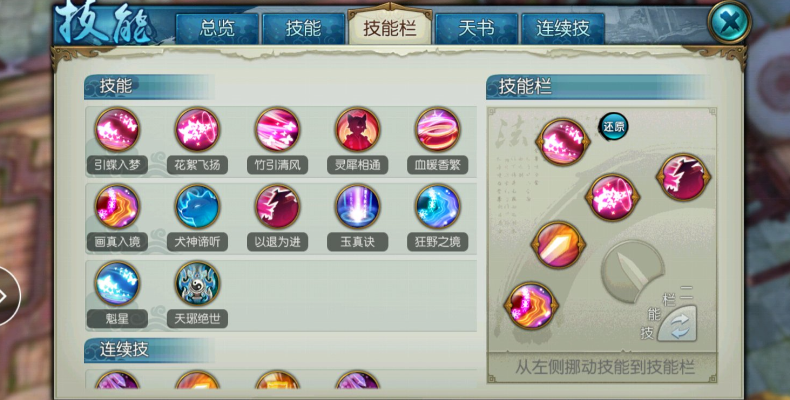Switch to the 技能 tab
Viewport: 790px width, 400px height.
point(303,29)
